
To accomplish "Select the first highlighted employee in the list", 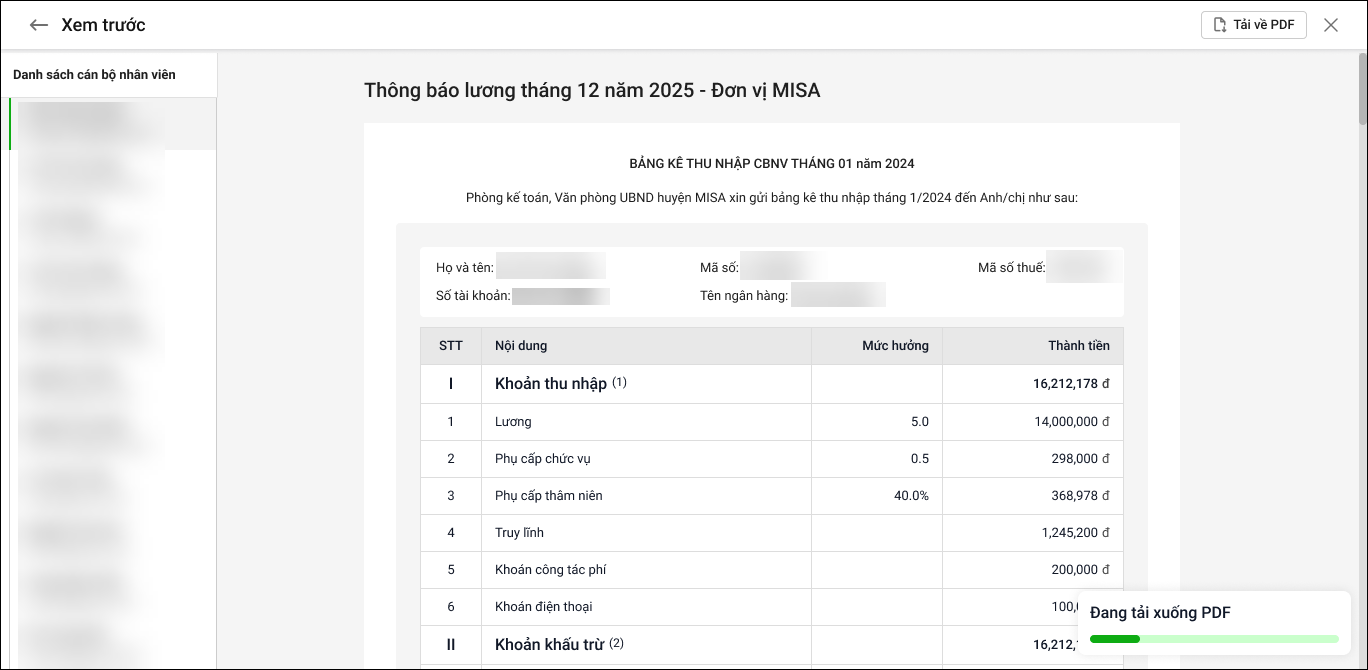I will [x=110, y=124].
